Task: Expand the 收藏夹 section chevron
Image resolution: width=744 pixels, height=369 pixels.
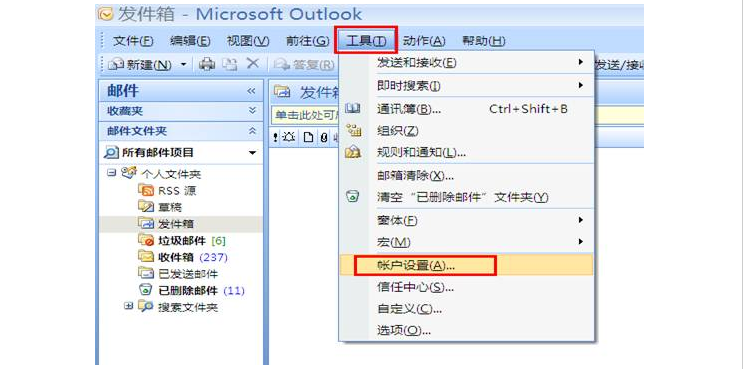Action: [252, 111]
